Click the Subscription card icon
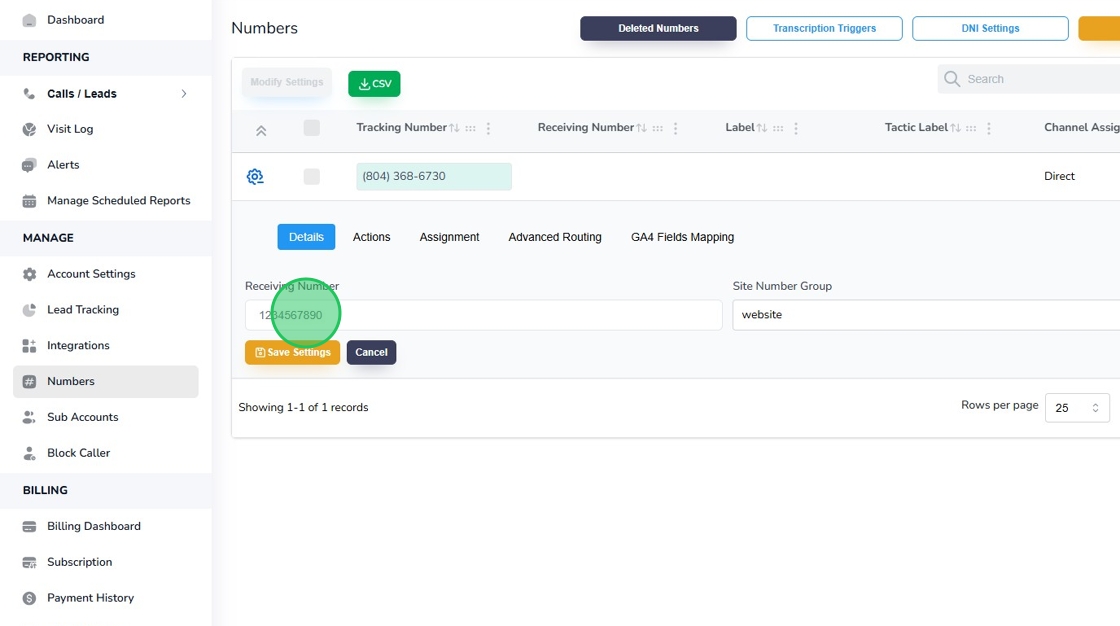Screen dimensions: 1120x626 (x=29, y=562)
